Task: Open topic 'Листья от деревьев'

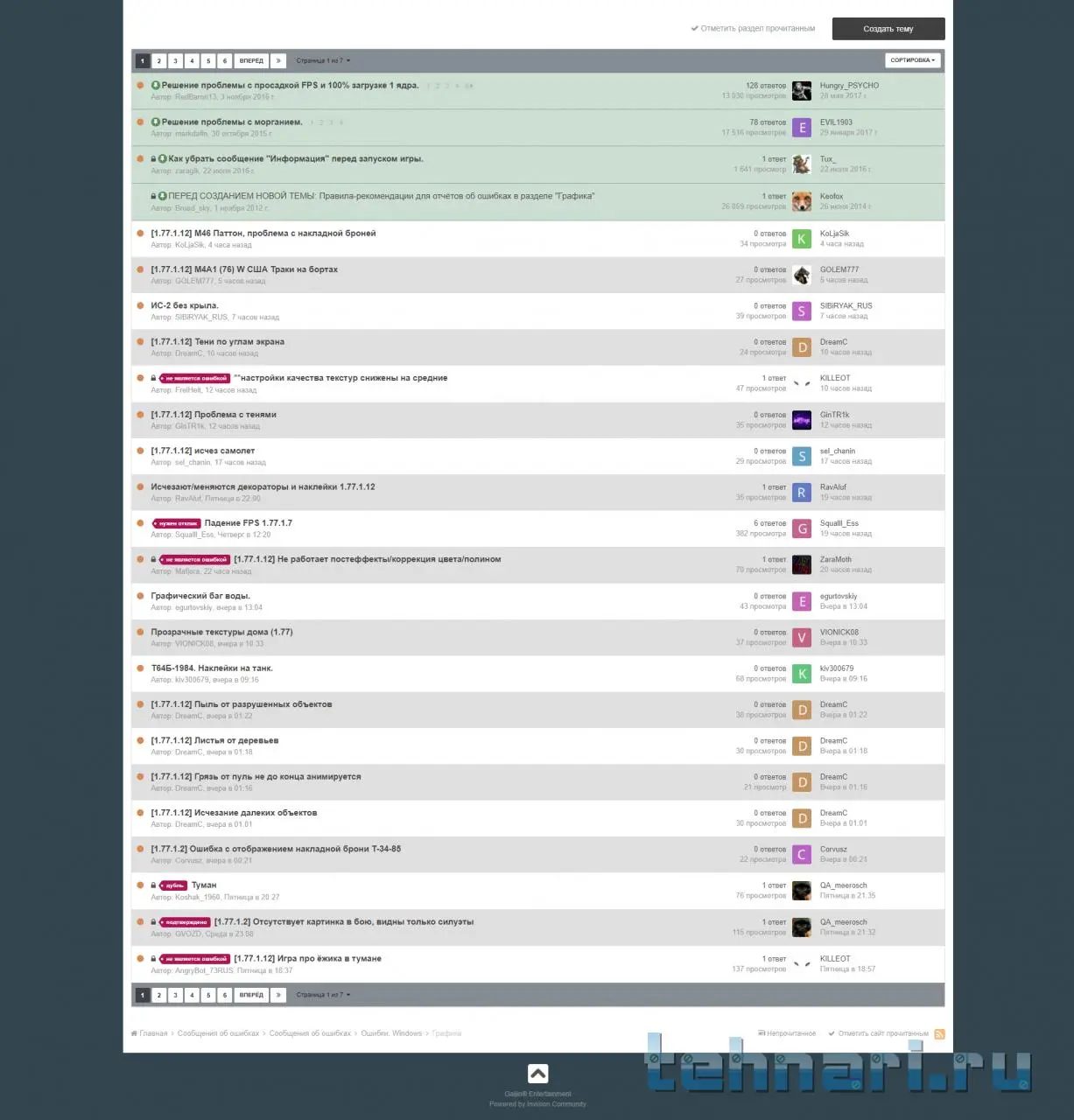Action: (214, 741)
